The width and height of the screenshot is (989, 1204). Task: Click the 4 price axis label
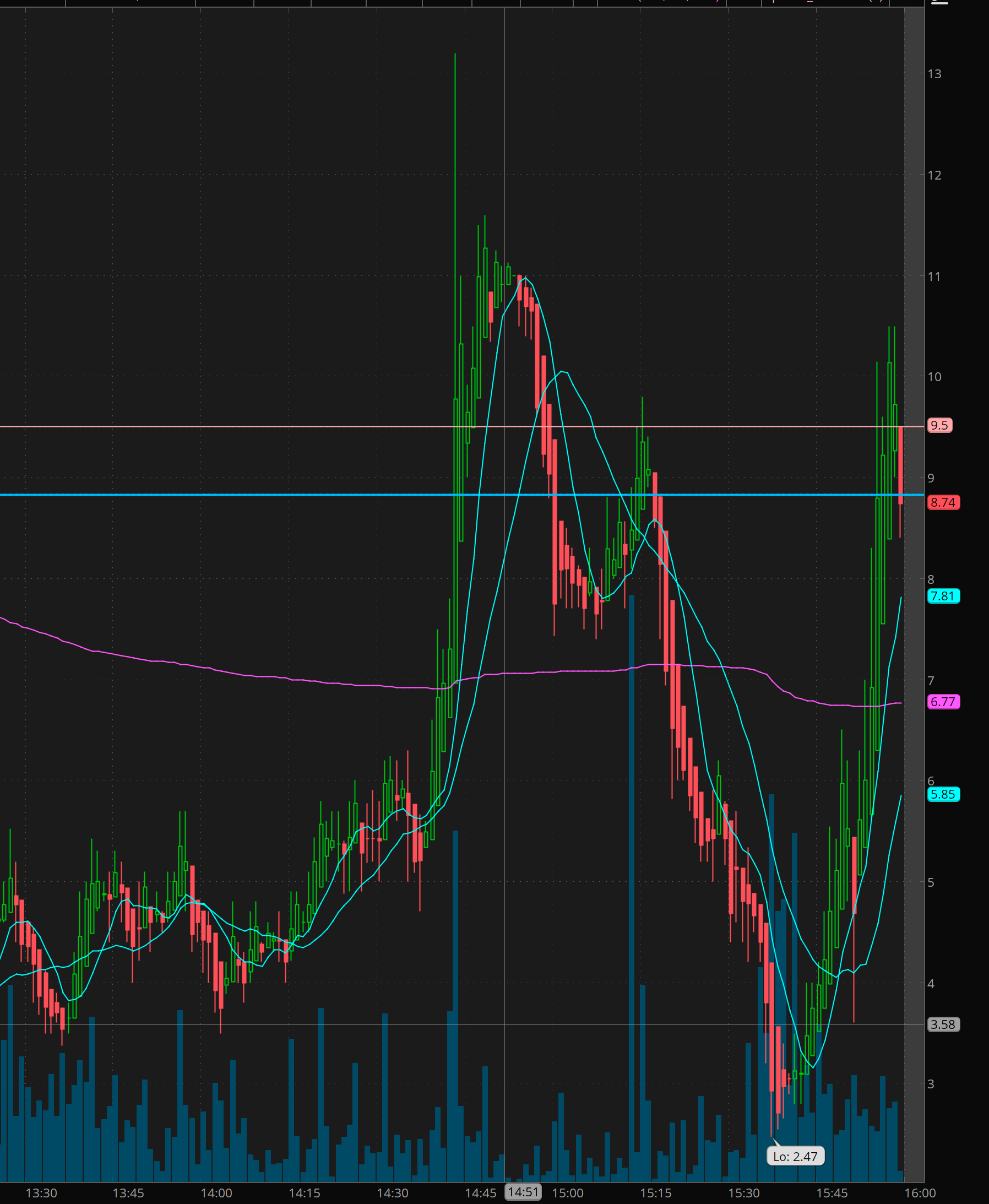931,984
